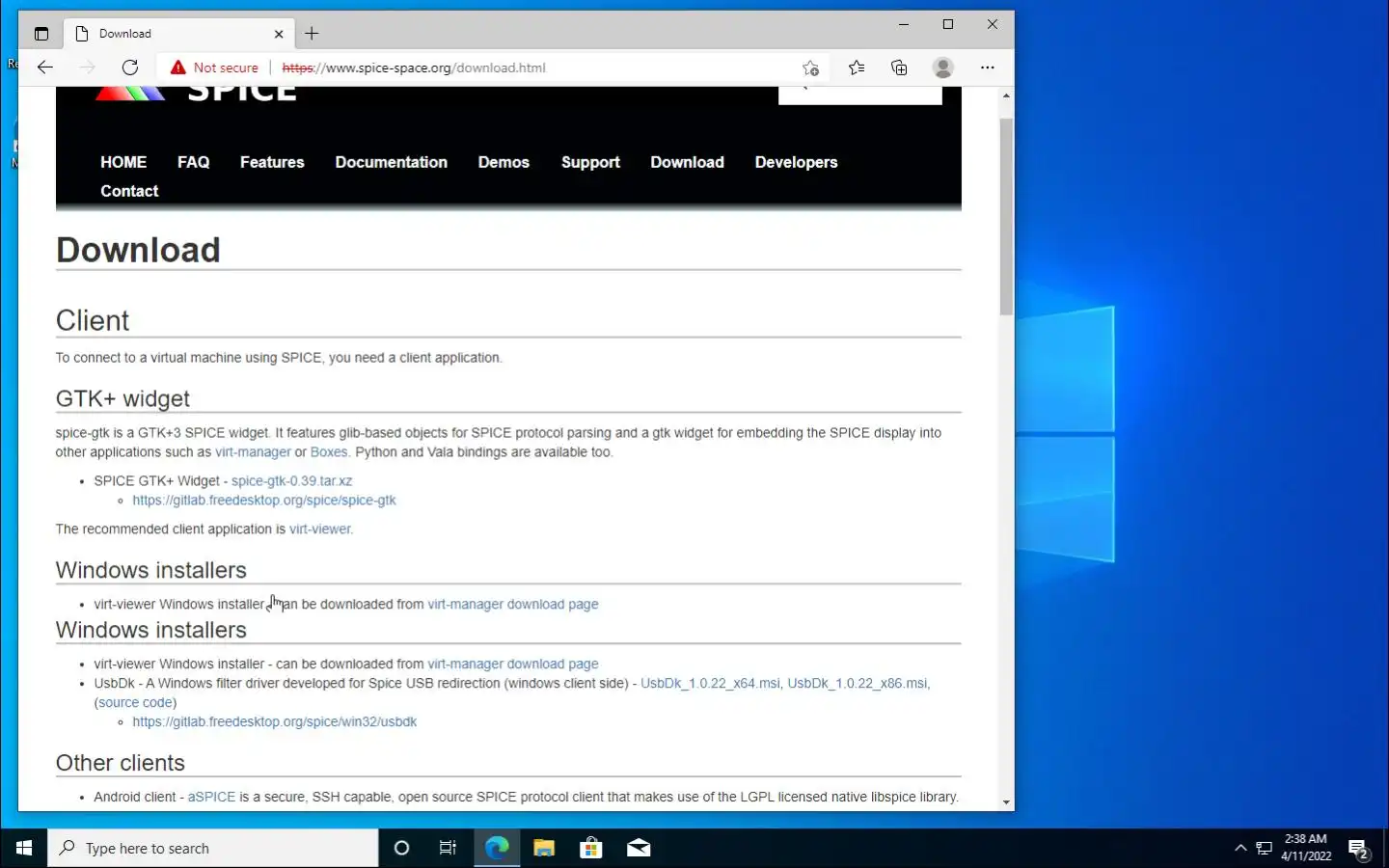Image resolution: width=1389 pixels, height=868 pixels.
Task: Download UsbDk_1.0.22_x86.msi
Action: click(858, 684)
